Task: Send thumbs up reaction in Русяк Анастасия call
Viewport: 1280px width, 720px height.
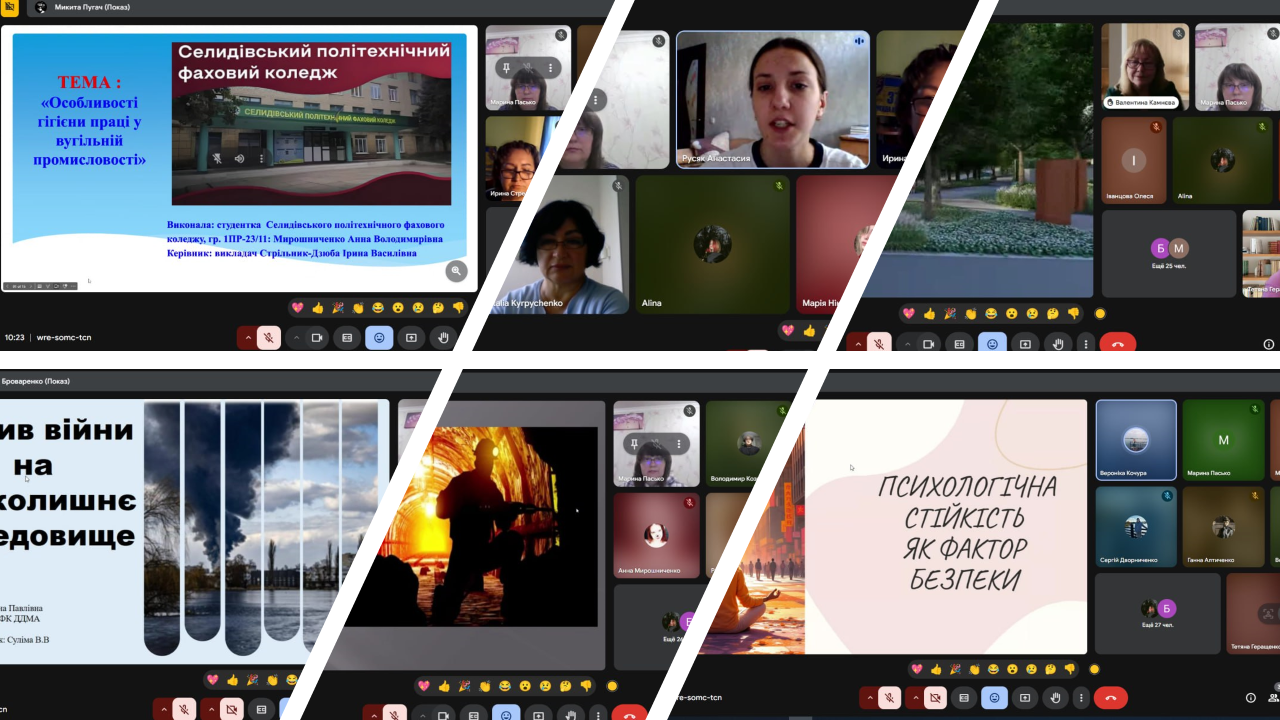Action: [809, 330]
